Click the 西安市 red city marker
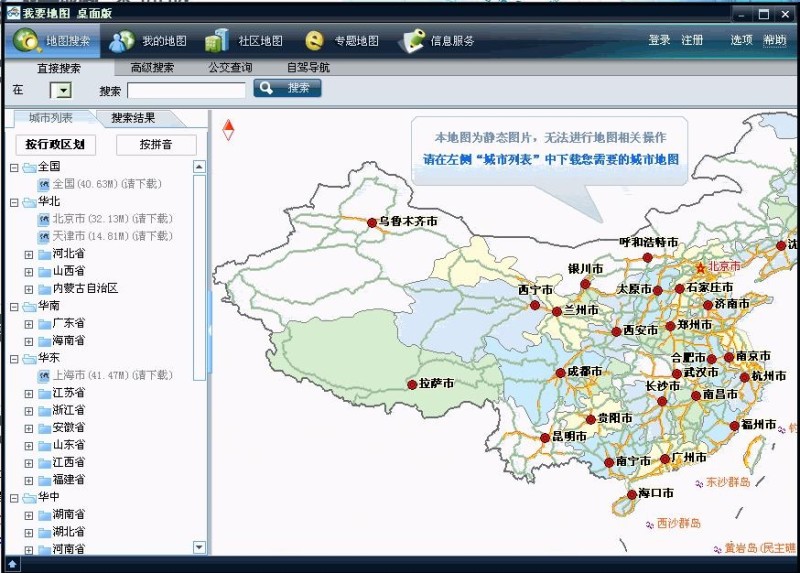The width and height of the screenshot is (800, 573). click(616, 332)
